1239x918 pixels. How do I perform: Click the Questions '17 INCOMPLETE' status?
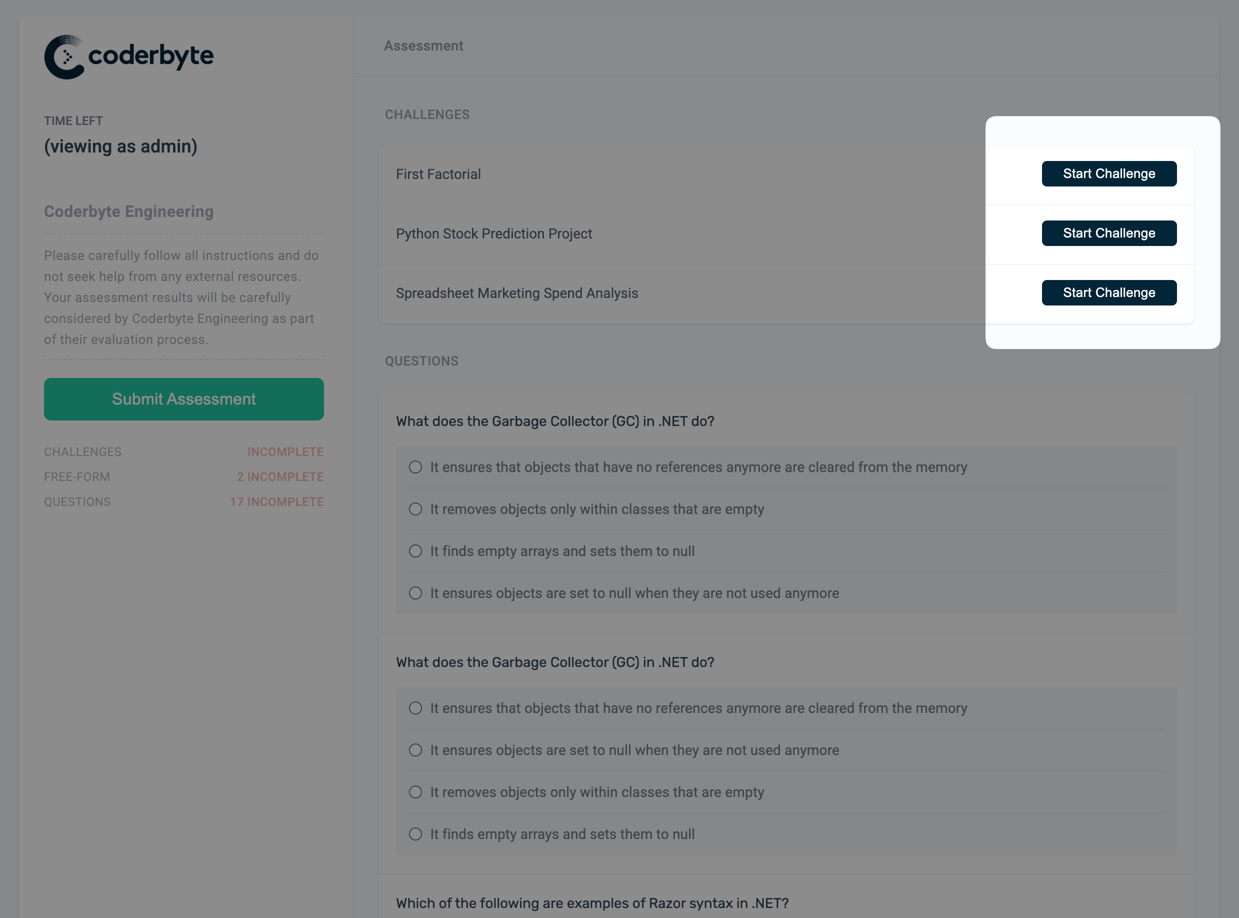(276, 502)
